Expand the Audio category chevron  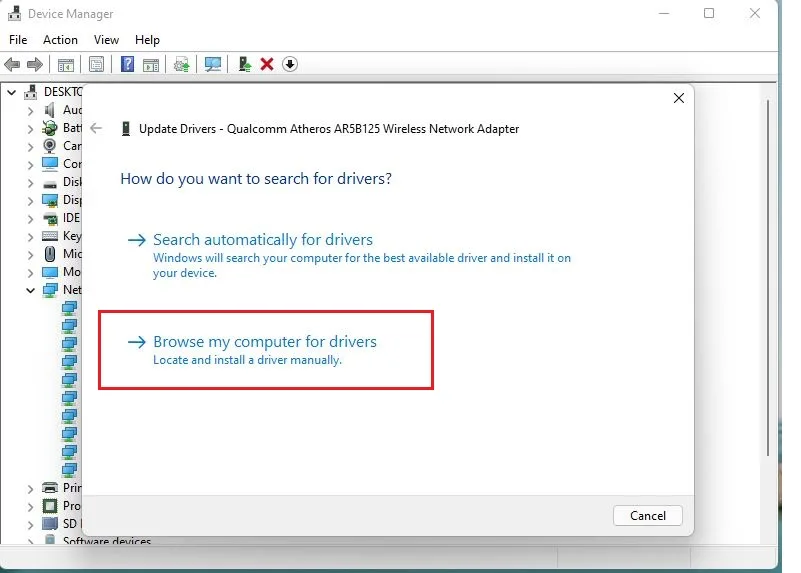click(x=30, y=111)
